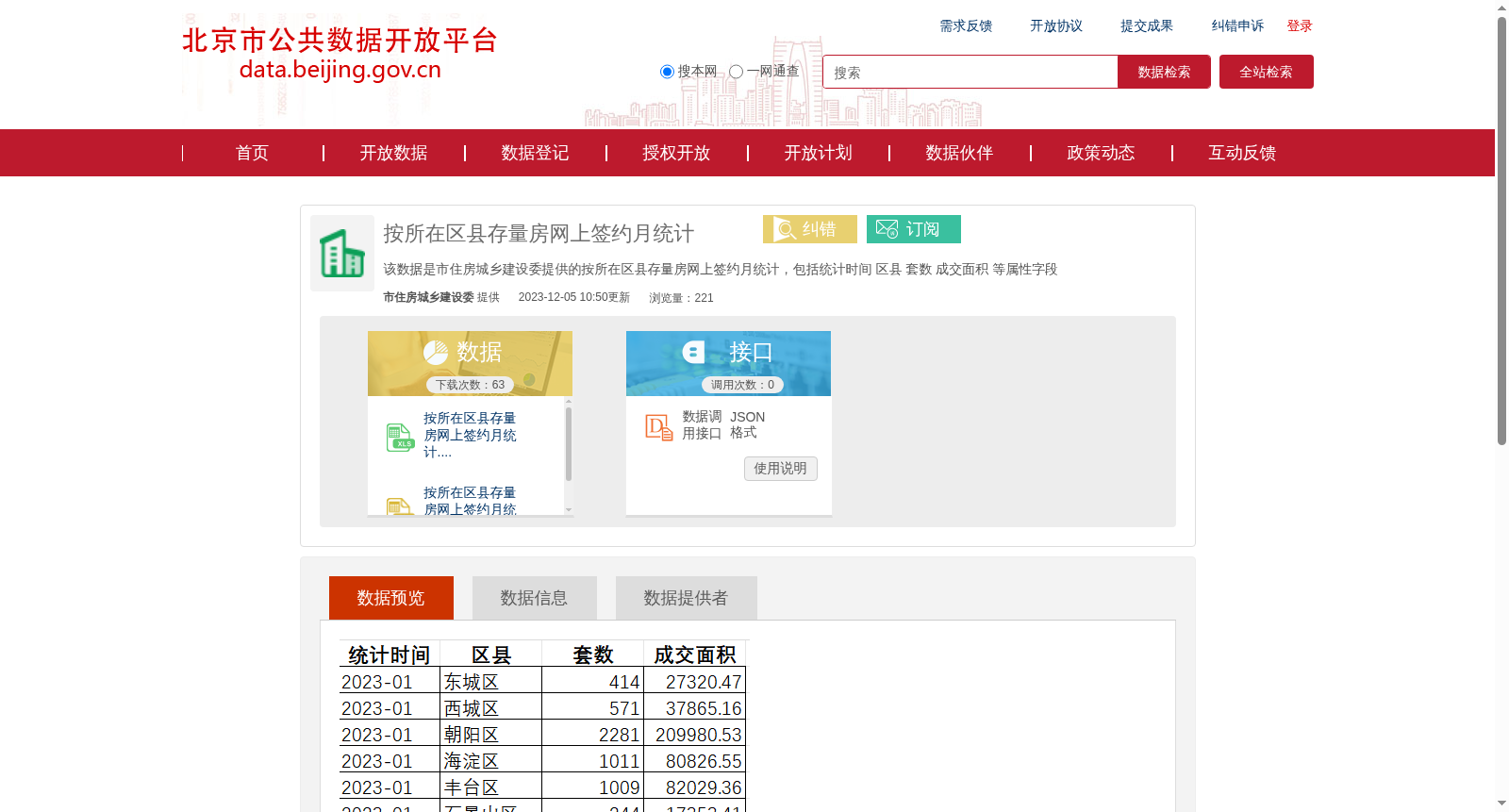Viewport: 1509px width, 812px height.
Task: Open the 数据登记 navigation item
Action: (535, 153)
